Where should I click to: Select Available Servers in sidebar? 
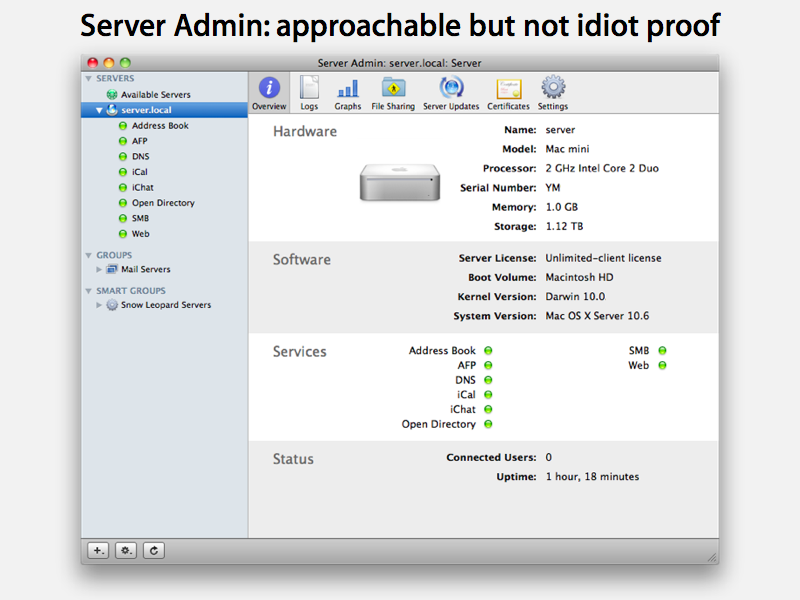(x=156, y=94)
